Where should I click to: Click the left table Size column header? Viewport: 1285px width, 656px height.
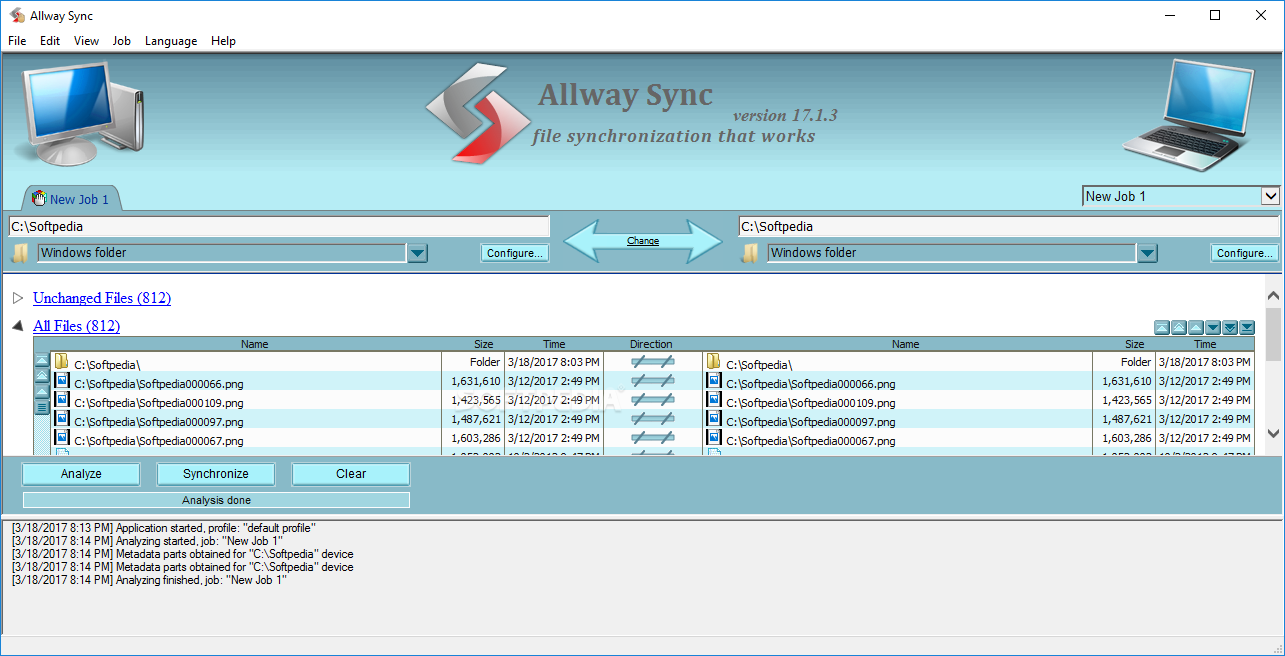tap(484, 344)
